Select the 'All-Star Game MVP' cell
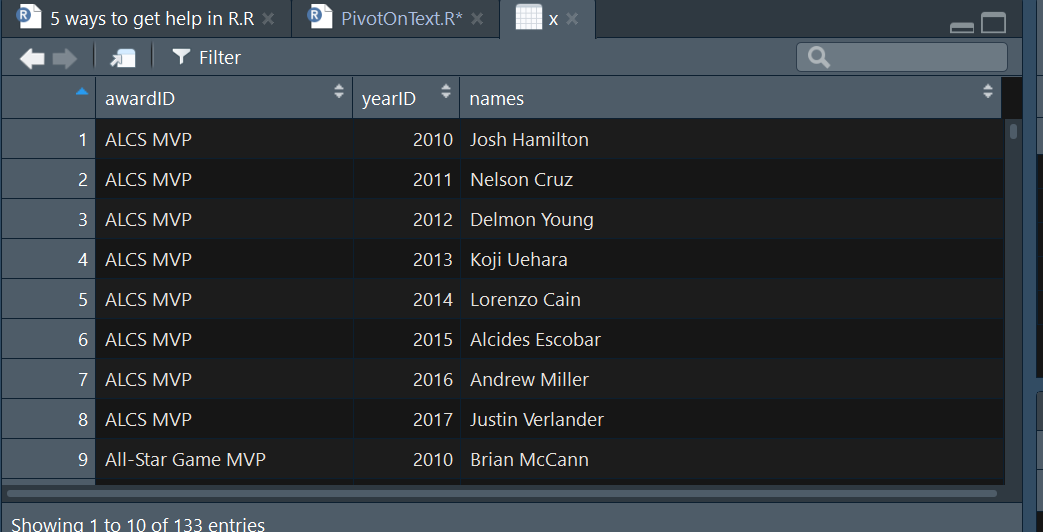1043x532 pixels. pyautogui.click(x=185, y=460)
